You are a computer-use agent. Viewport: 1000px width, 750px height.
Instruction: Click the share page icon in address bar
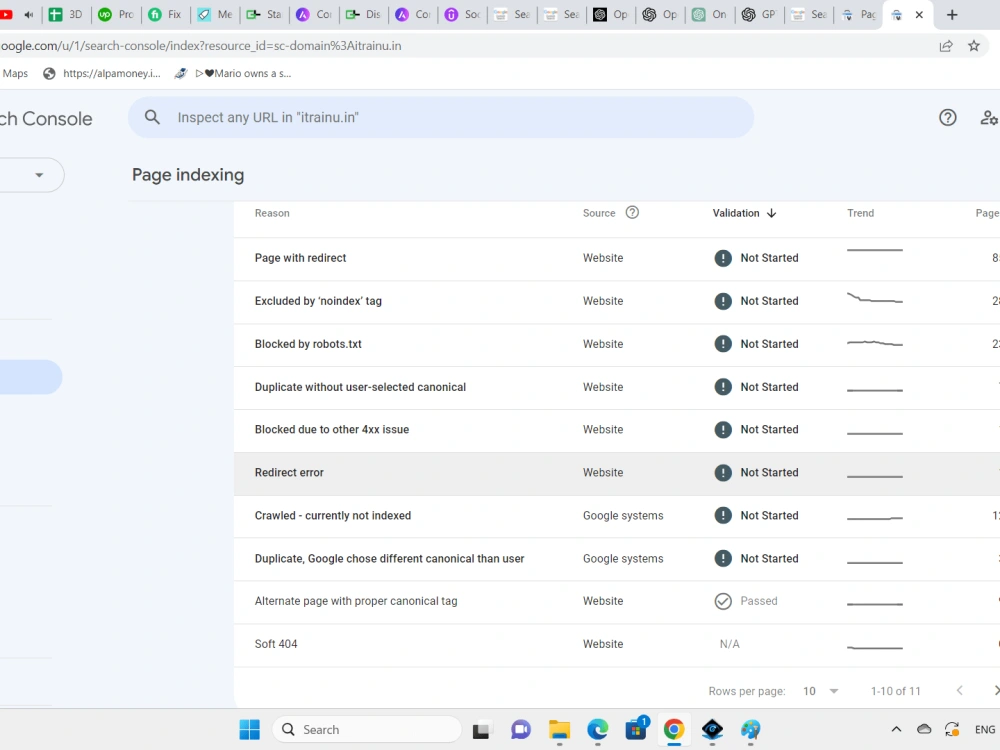946,46
